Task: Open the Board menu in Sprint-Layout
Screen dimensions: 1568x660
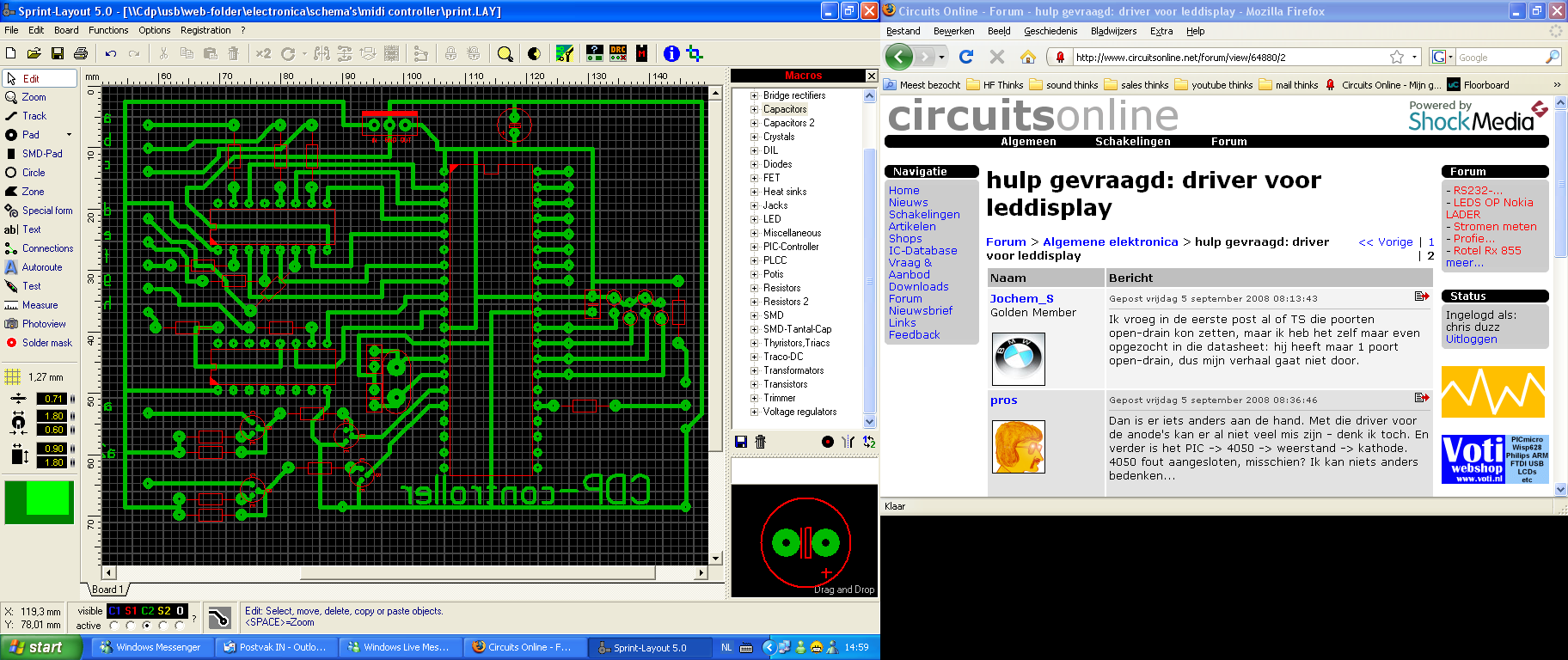Action: (x=66, y=30)
